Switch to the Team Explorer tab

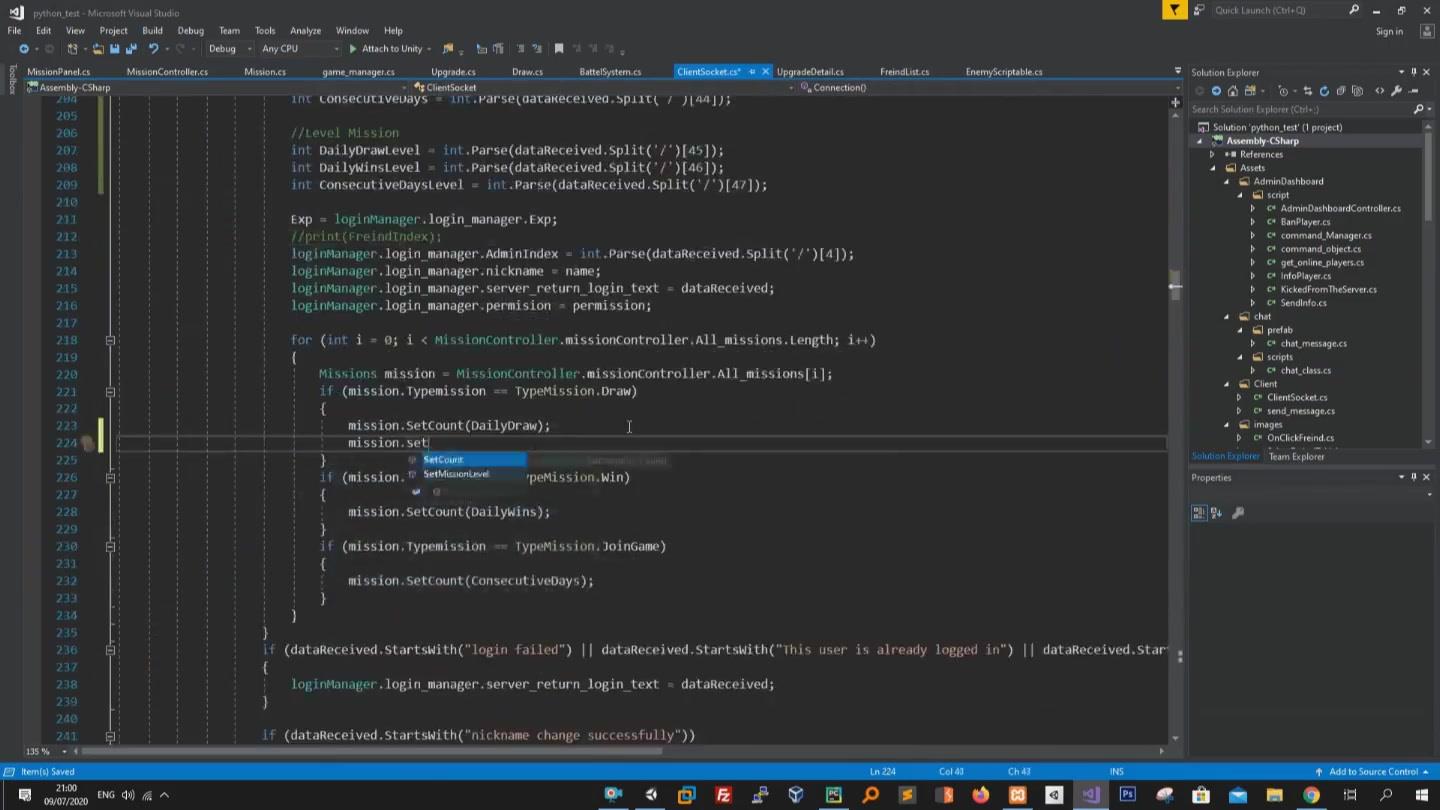1296,456
